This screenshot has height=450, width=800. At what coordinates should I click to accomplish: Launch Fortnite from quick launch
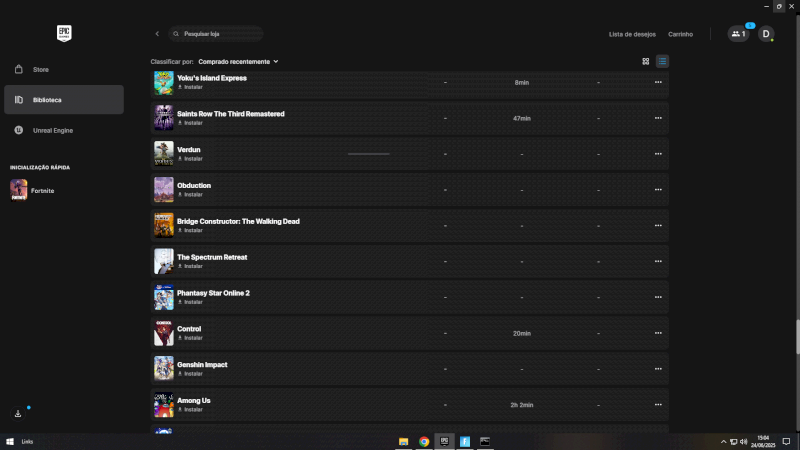coord(33,190)
